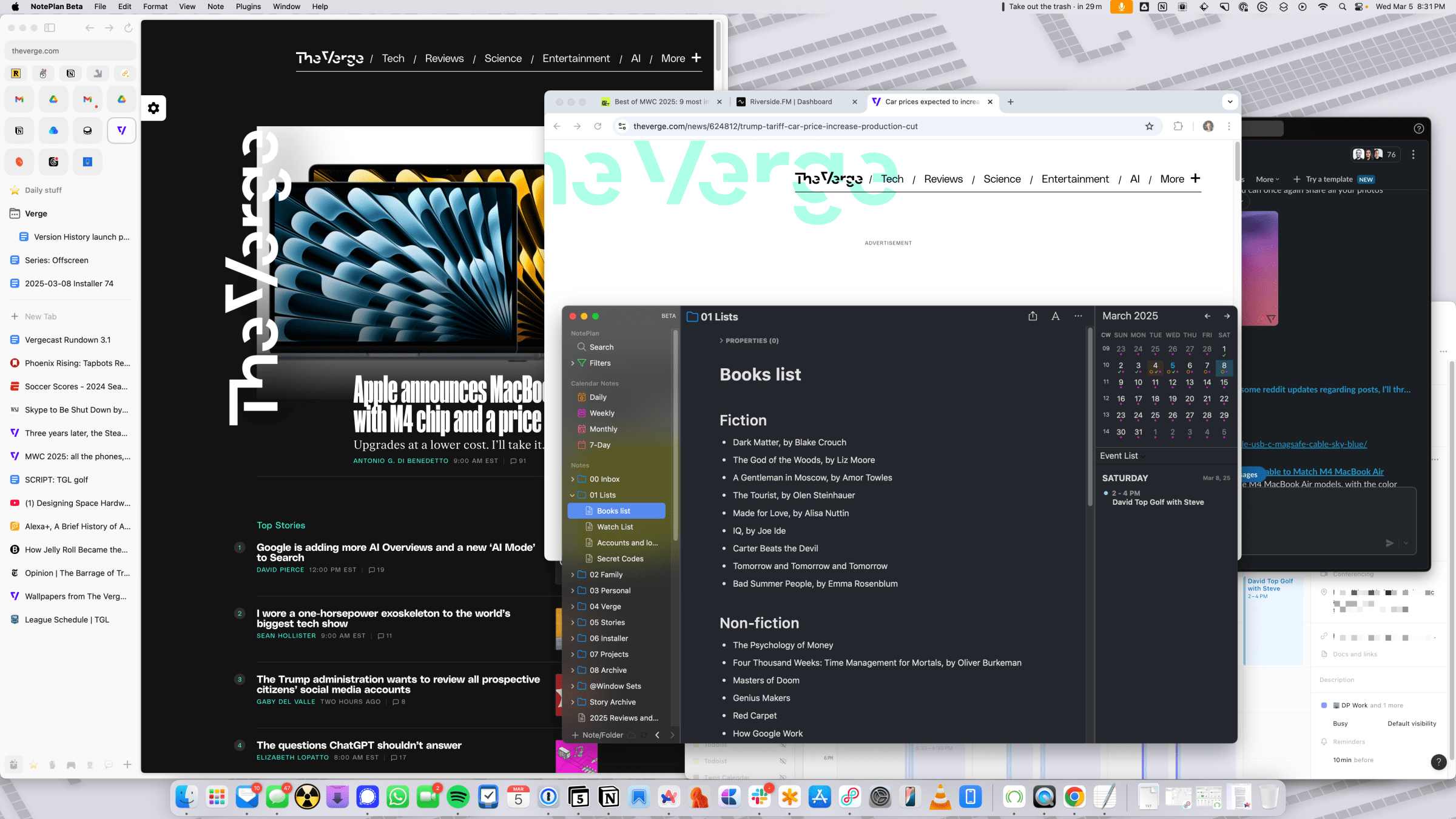The height and width of the screenshot is (819, 1456).
Task: Select March 12 in NotePlan calendar
Action: [1172, 383]
